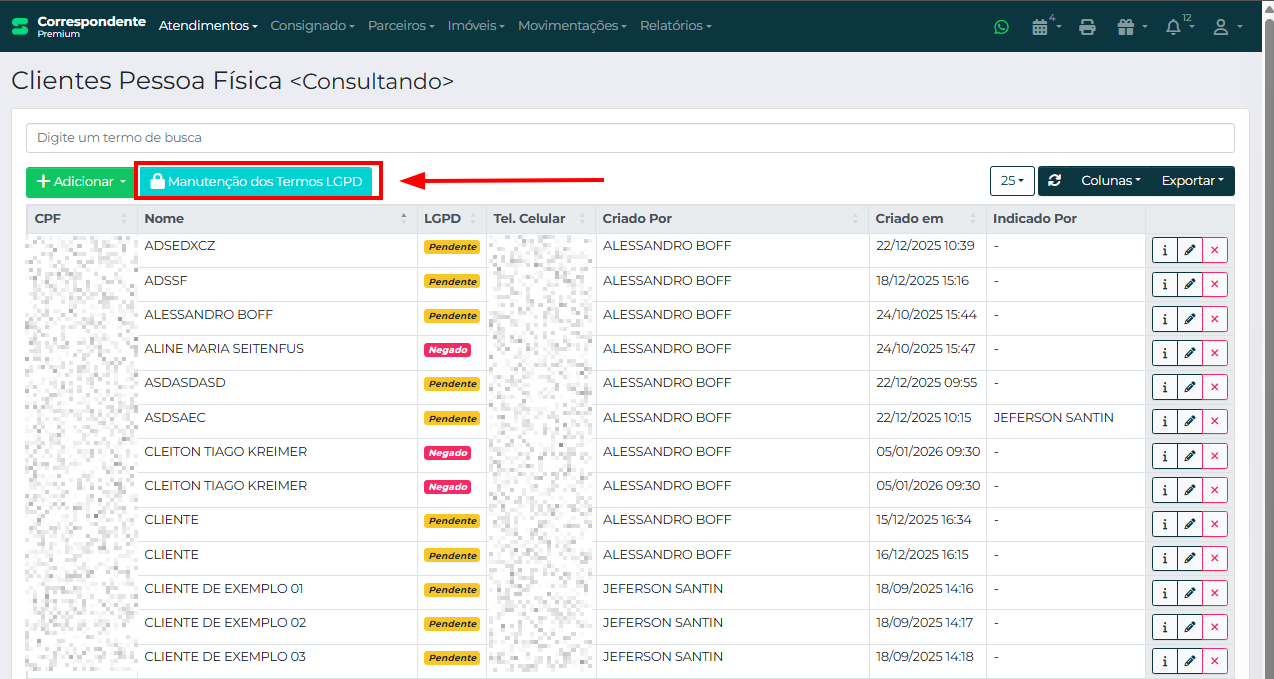
Task: Open the calendar icon in top bar
Action: (1040, 27)
